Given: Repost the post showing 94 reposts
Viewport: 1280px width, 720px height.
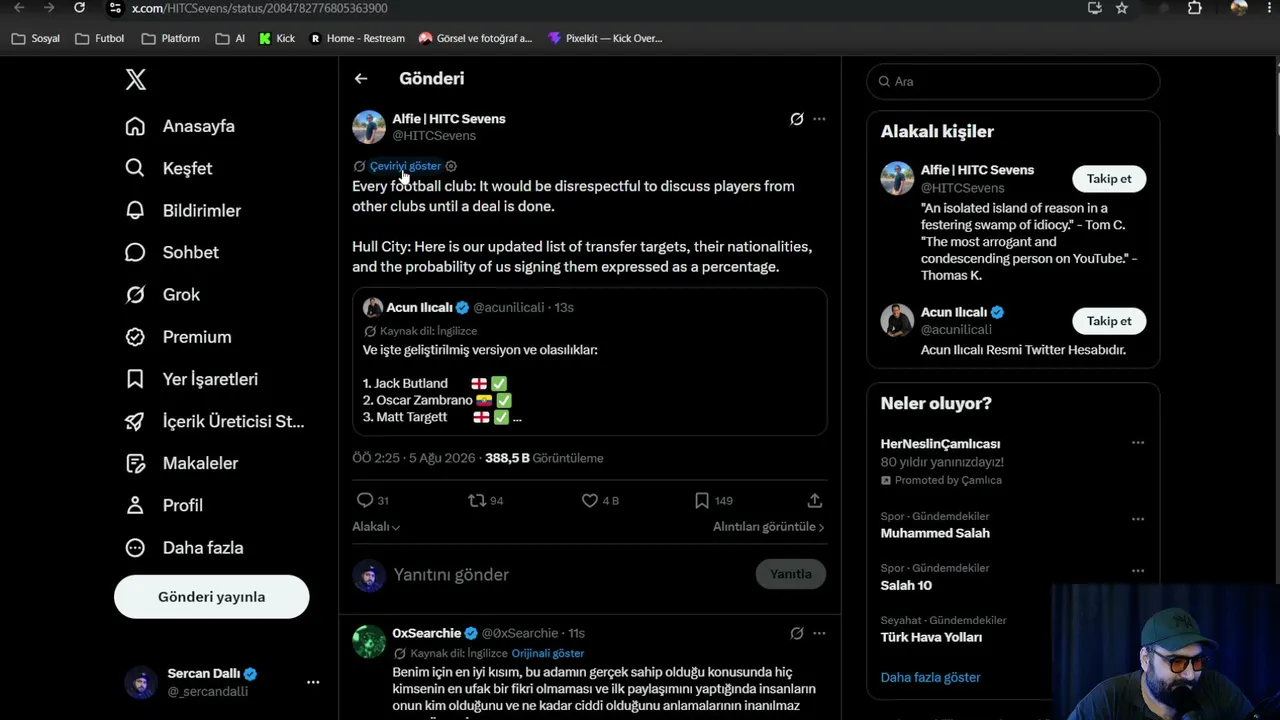Looking at the screenshot, I should click(x=477, y=500).
